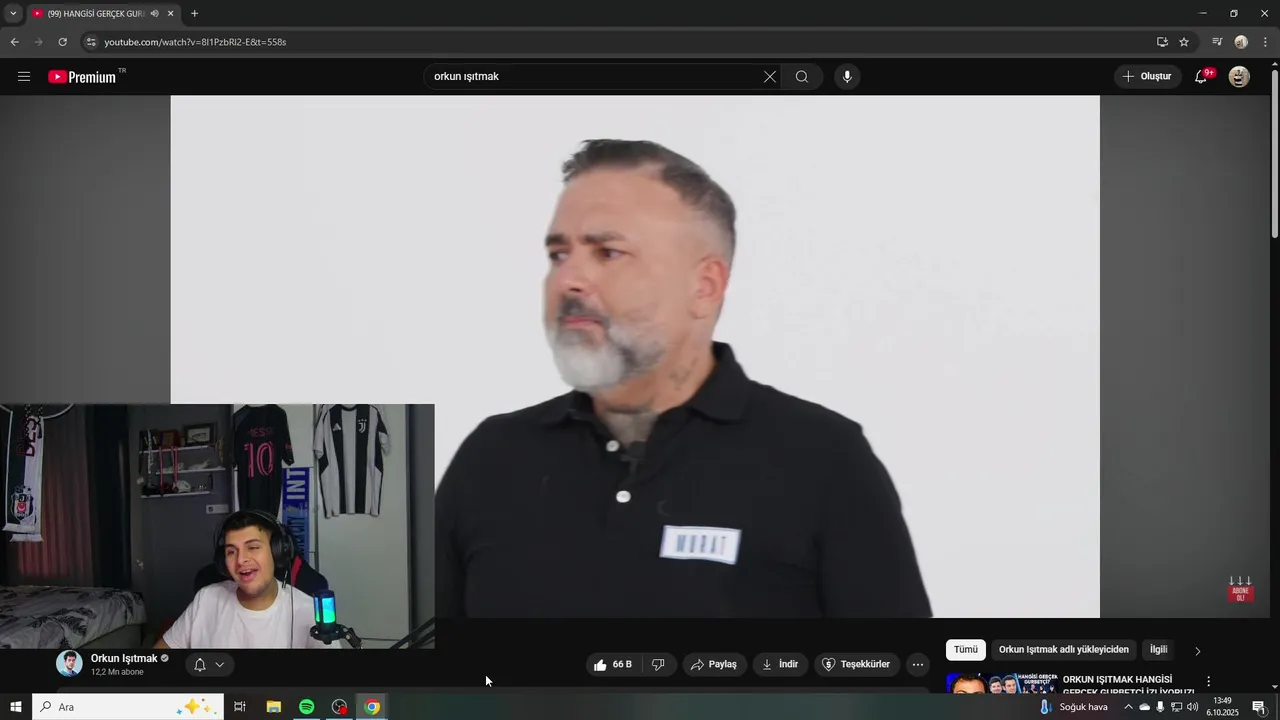Open Chrome media control icon

click(1217, 42)
